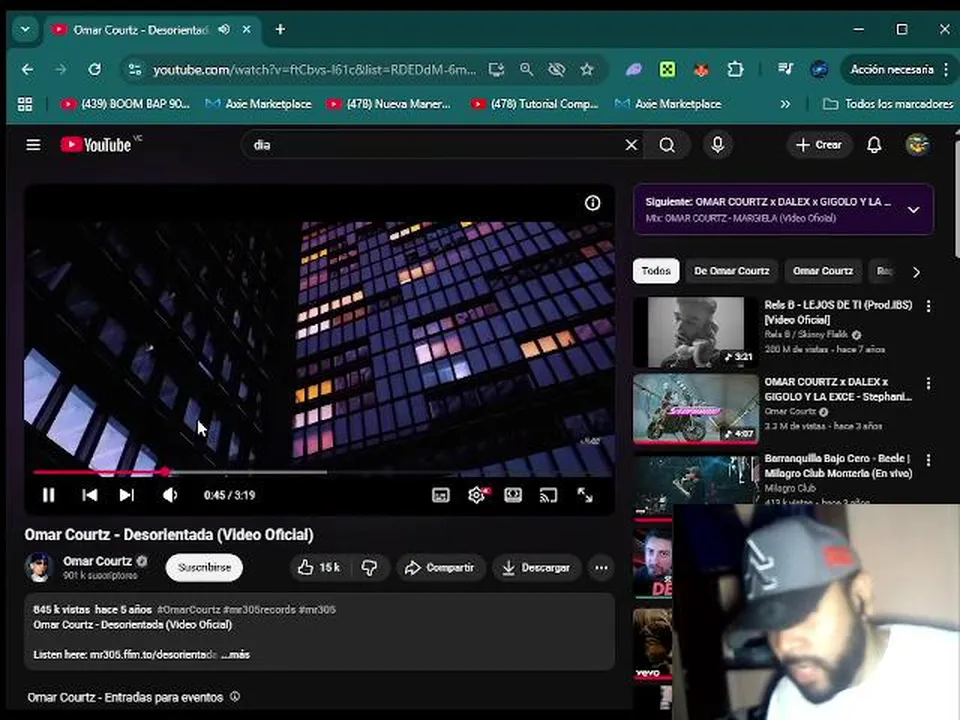Clear the search box with X
This screenshot has height=720, width=960.
click(631, 145)
